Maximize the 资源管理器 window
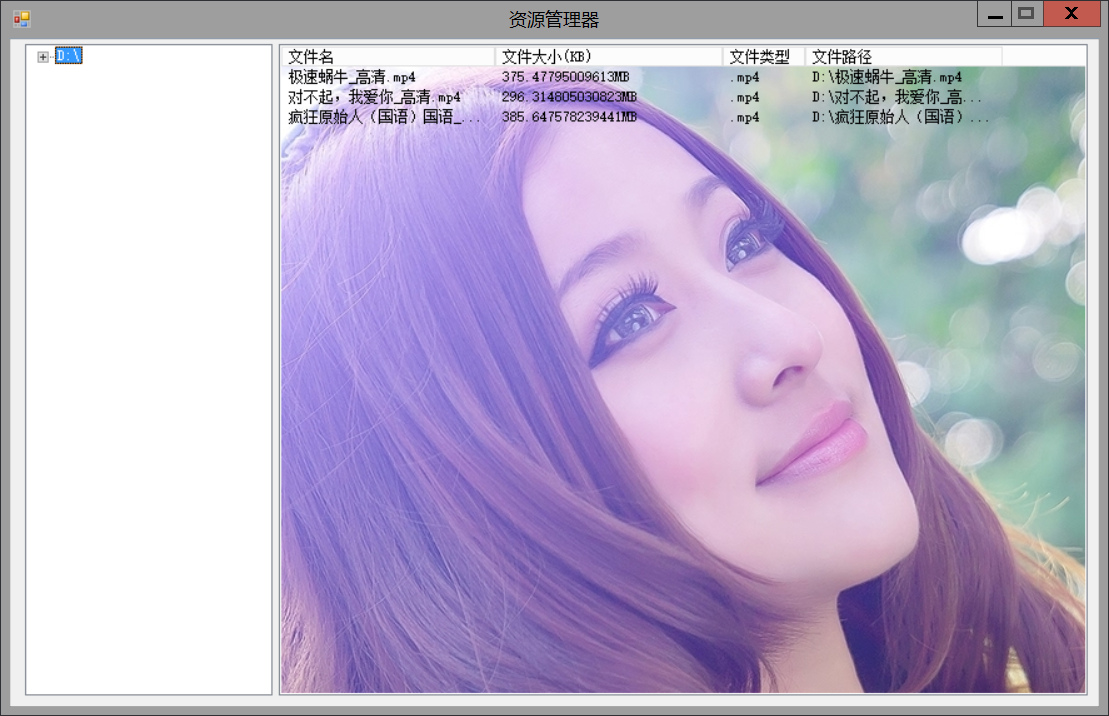The height and width of the screenshot is (716, 1109). coord(1027,14)
